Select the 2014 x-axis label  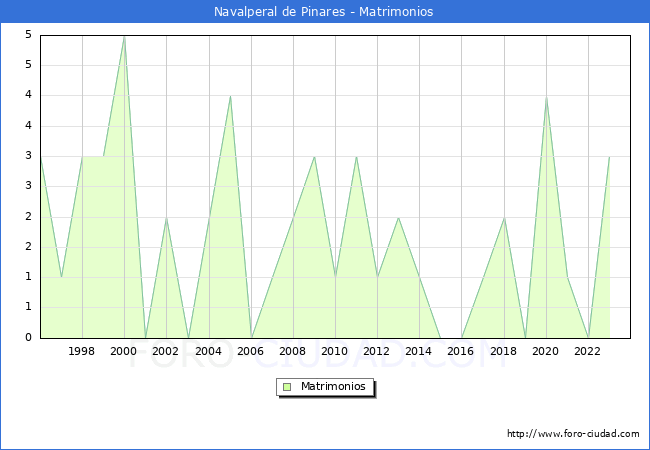[419, 351]
